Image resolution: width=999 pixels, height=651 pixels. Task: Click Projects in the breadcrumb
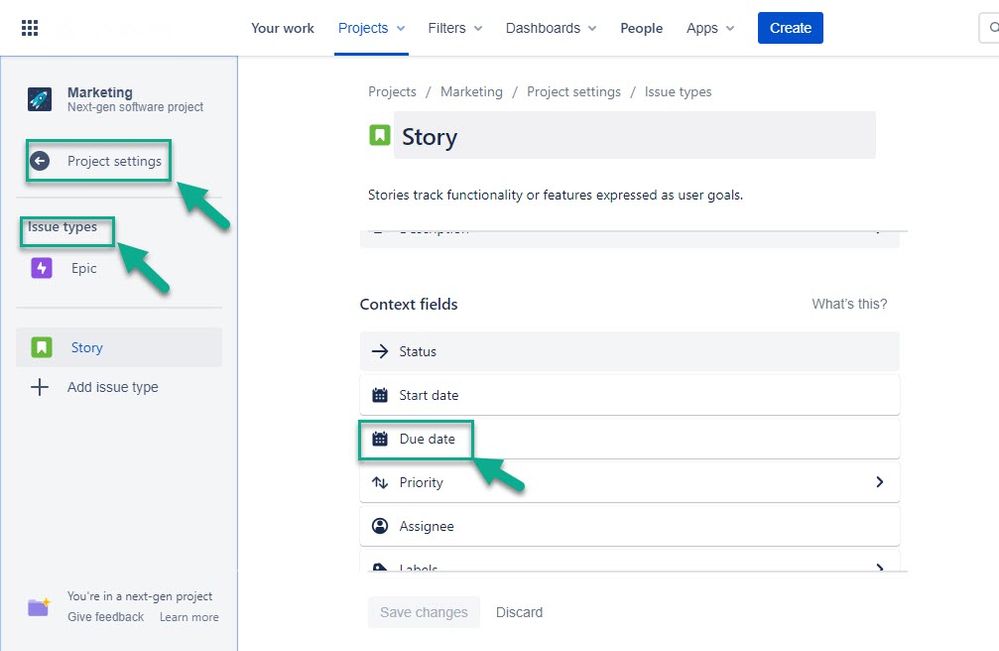tap(392, 92)
